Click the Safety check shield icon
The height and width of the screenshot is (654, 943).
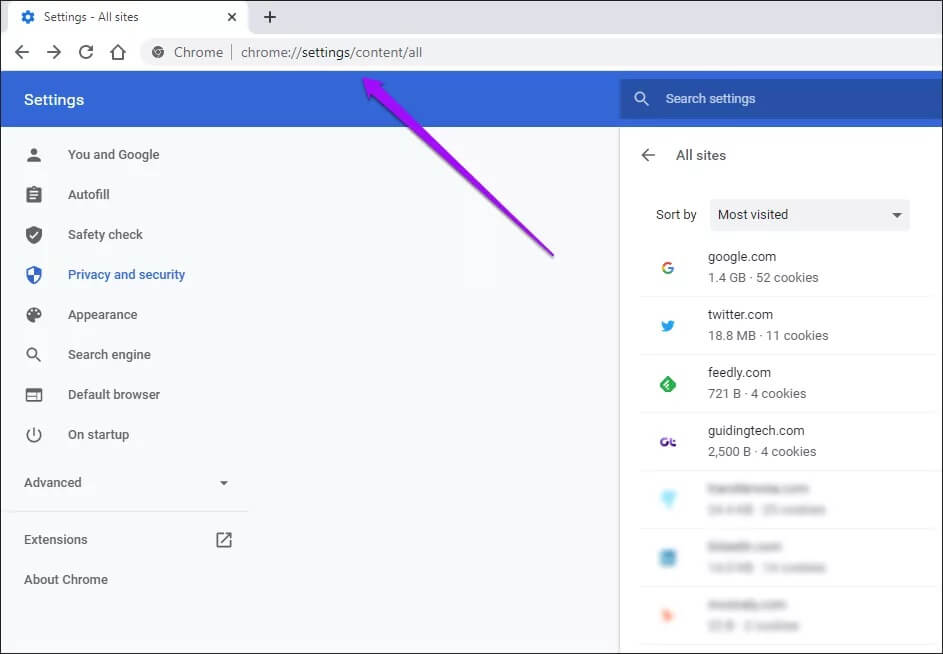coord(34,235)
